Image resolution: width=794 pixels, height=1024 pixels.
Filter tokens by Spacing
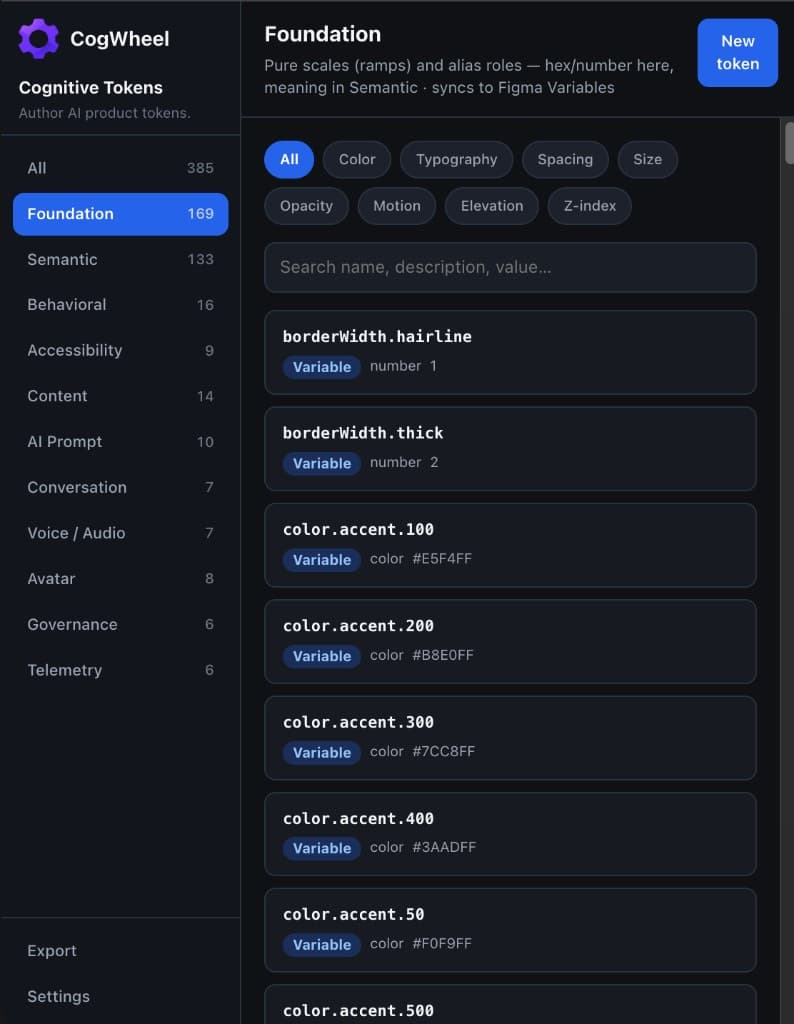(565, 159)
